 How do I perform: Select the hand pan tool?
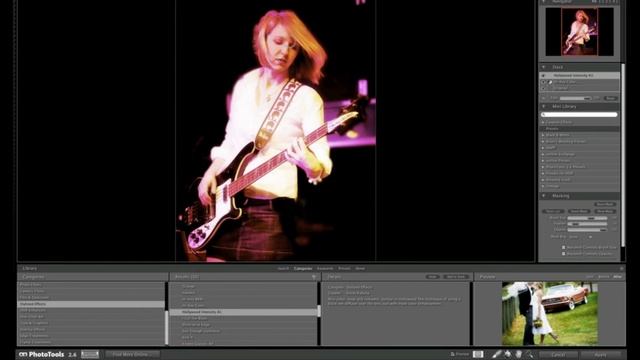519,354
